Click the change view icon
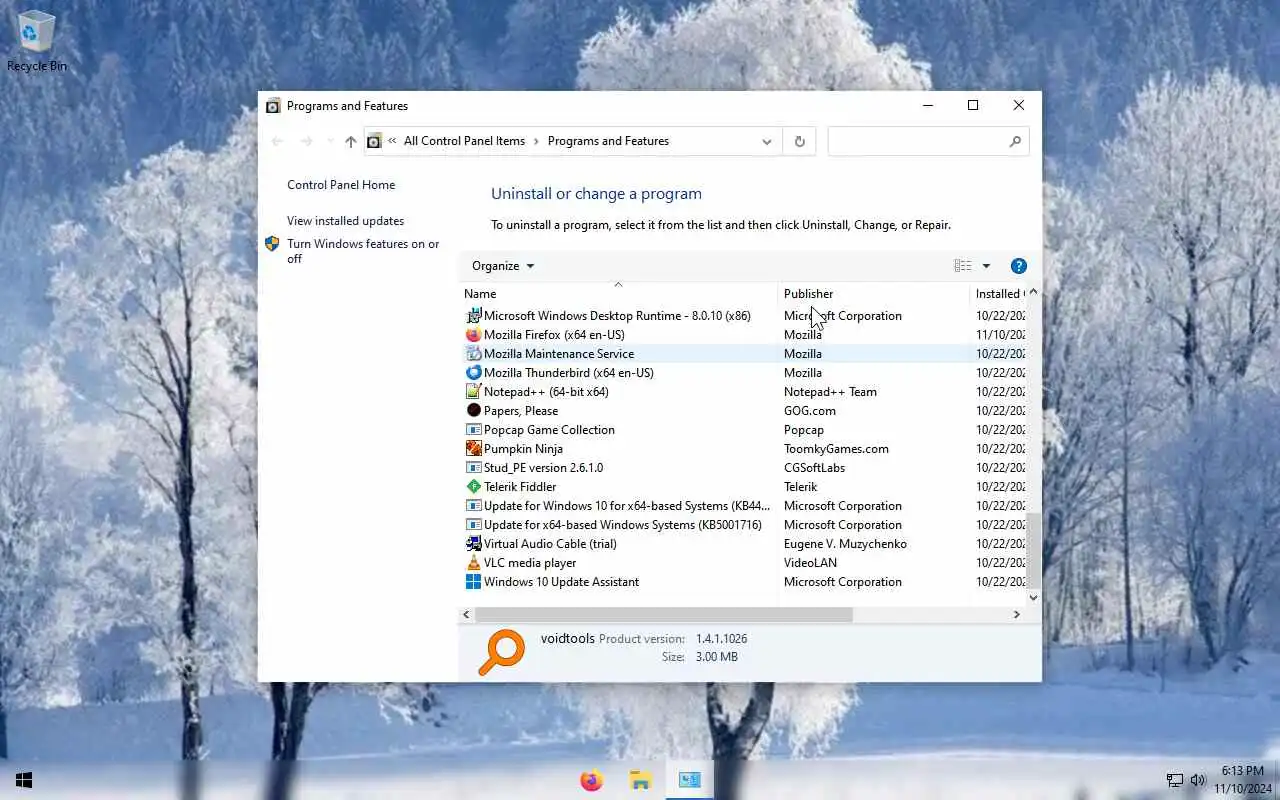The height and width of the screenshot is (800, 1280). 963,266
